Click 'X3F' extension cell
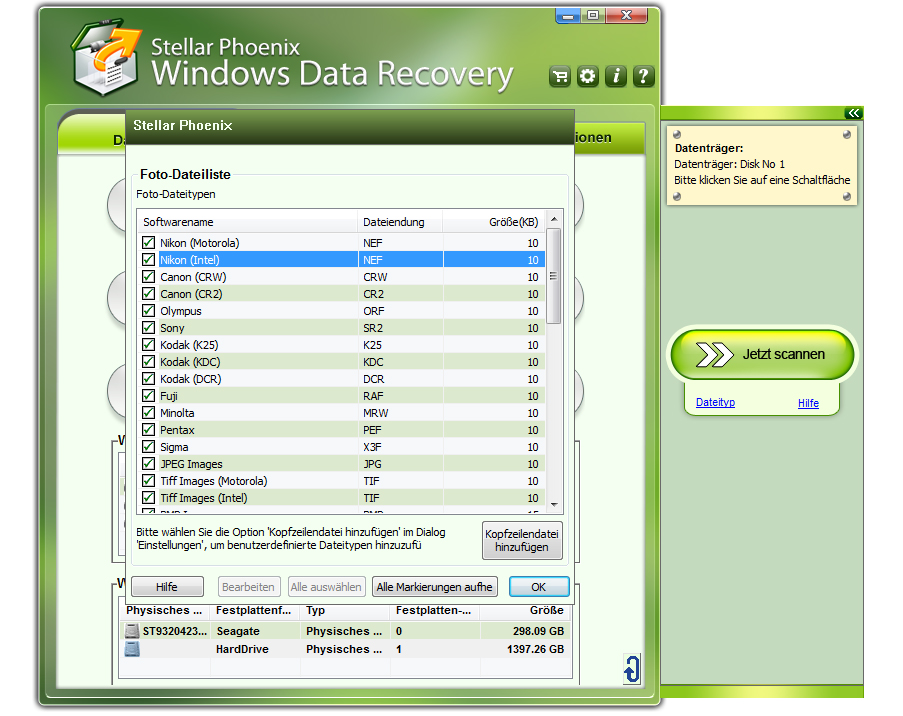The image size is (903, 716). coord(372,447)
